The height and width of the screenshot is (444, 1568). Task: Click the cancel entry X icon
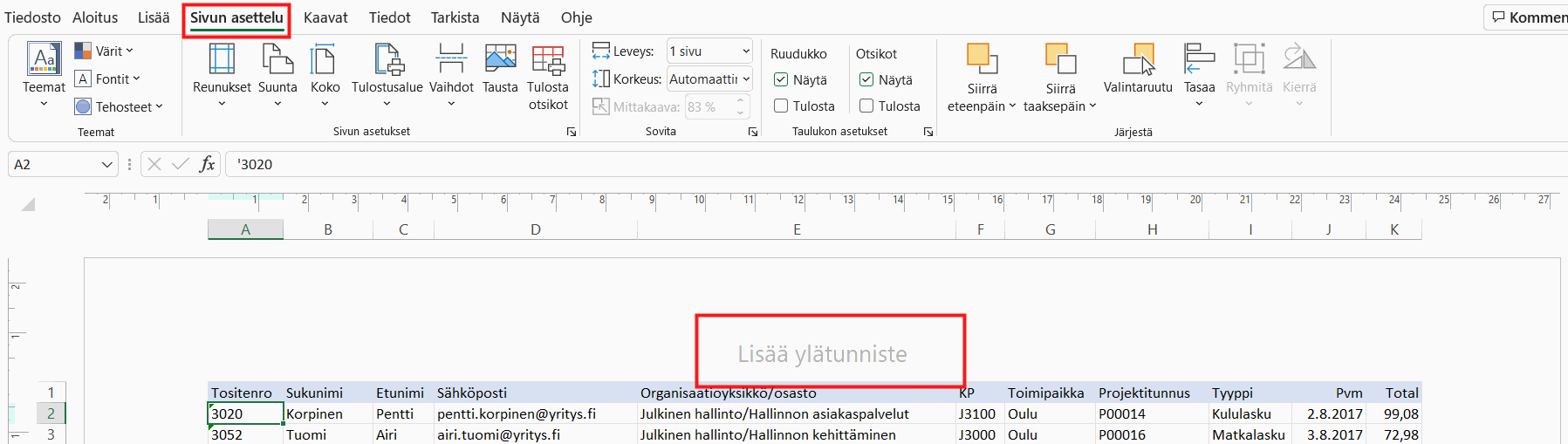(154, 164)
